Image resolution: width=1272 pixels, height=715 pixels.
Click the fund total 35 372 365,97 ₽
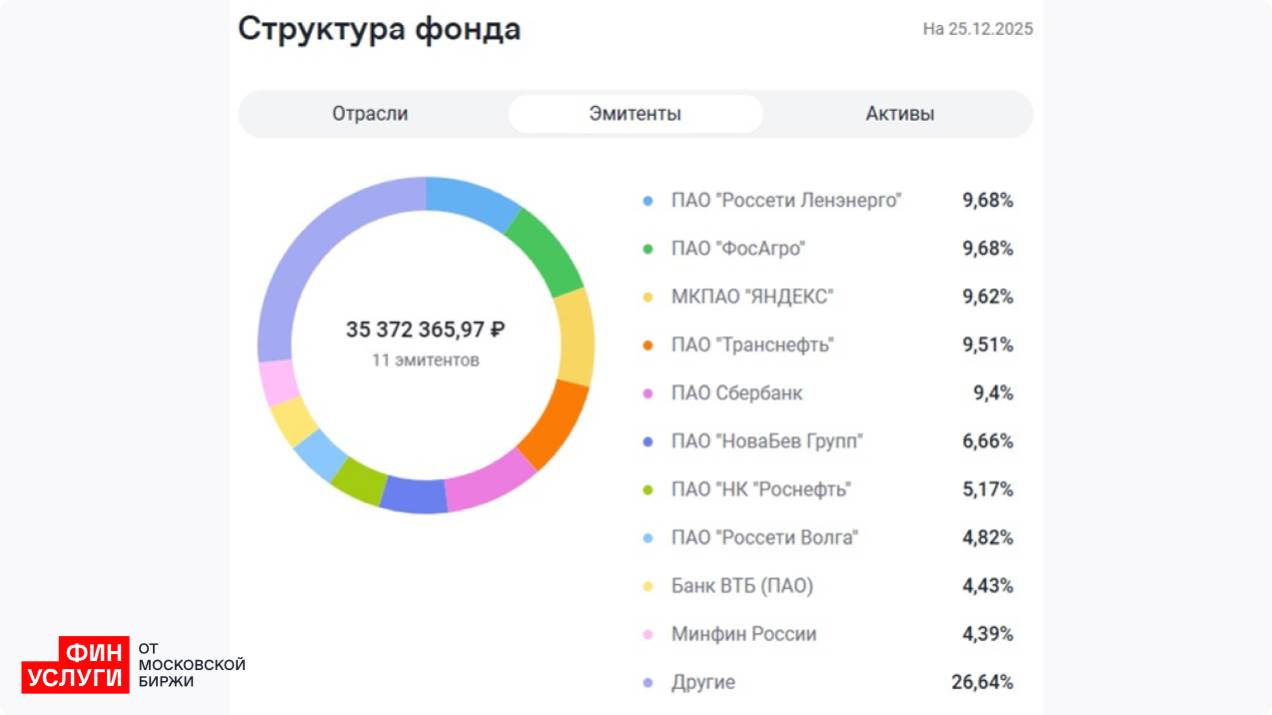tap(425, 330)
